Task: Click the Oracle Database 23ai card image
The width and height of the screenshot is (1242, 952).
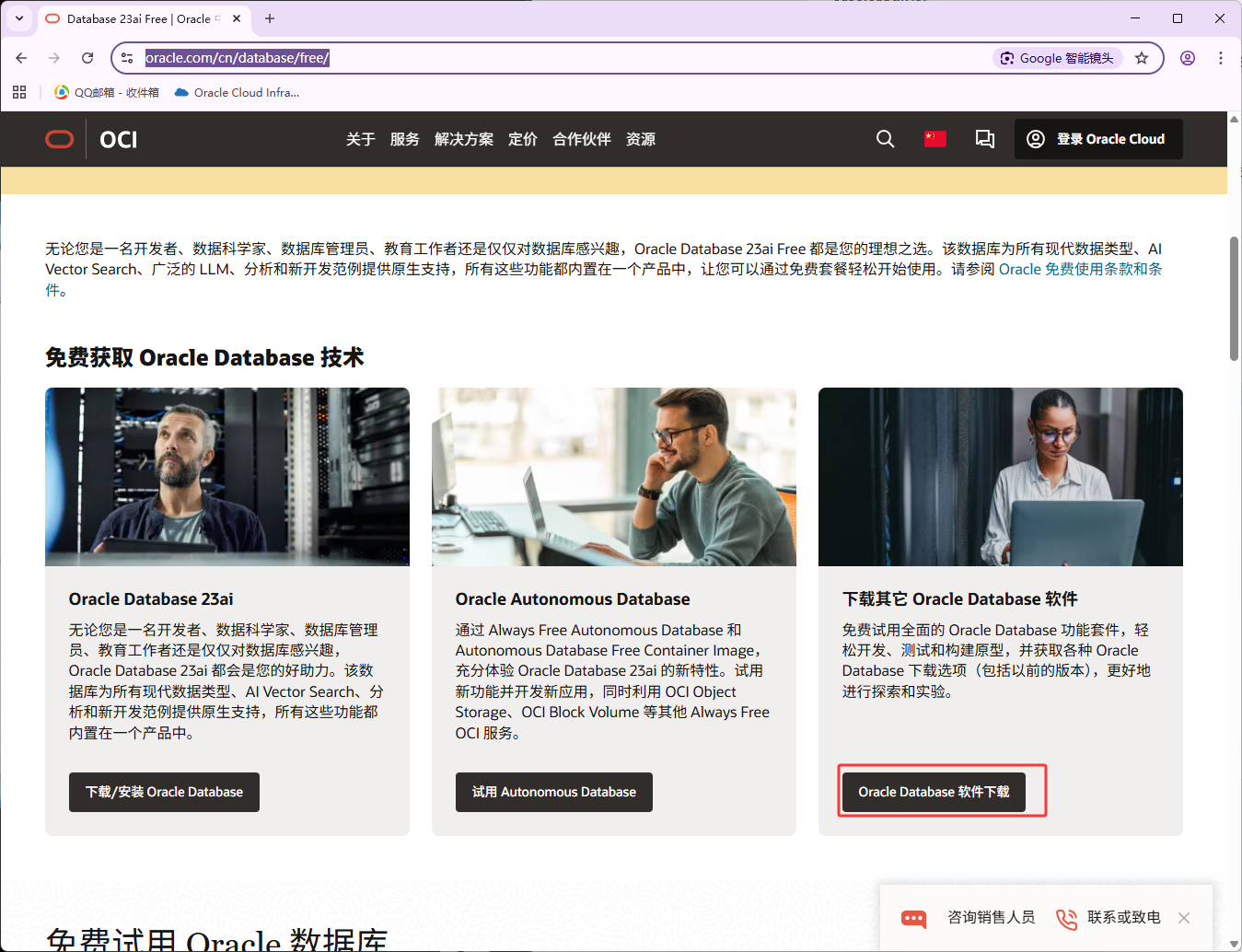Action: [227, 477]
